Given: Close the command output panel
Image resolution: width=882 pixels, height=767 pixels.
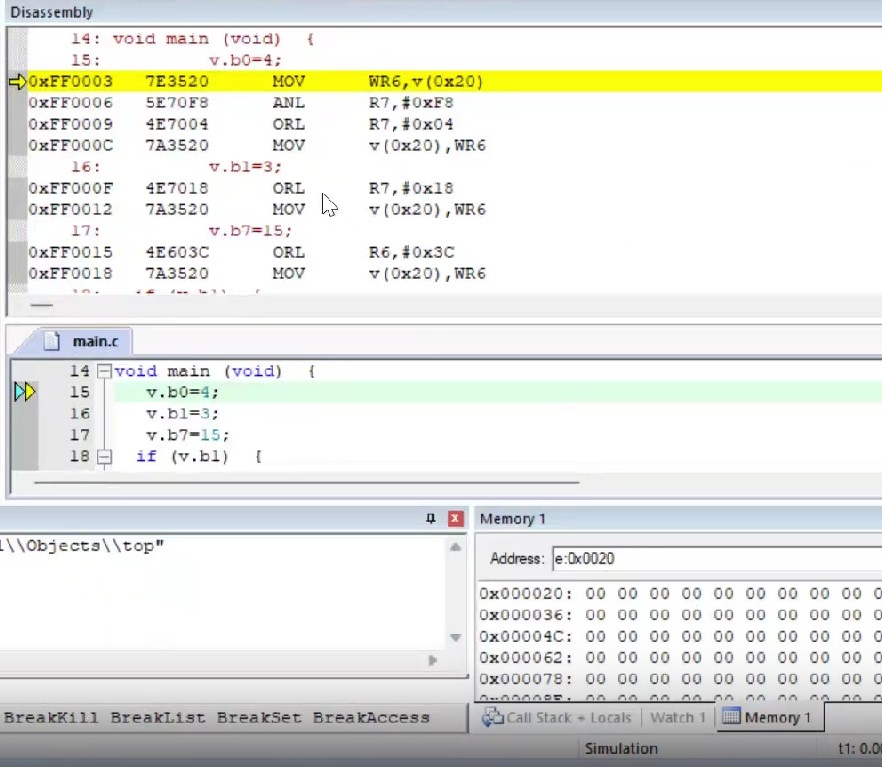Looking at the screenshot, I should 455,518.
